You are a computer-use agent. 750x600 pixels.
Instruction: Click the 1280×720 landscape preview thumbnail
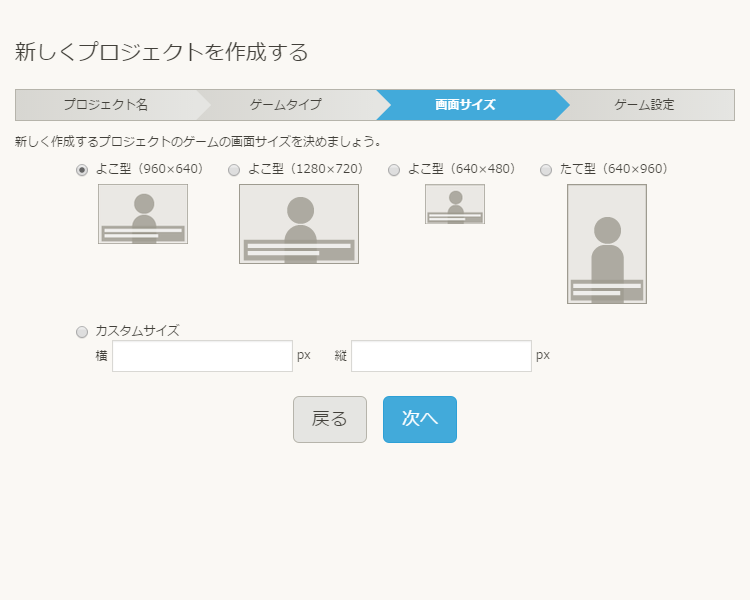299,224
